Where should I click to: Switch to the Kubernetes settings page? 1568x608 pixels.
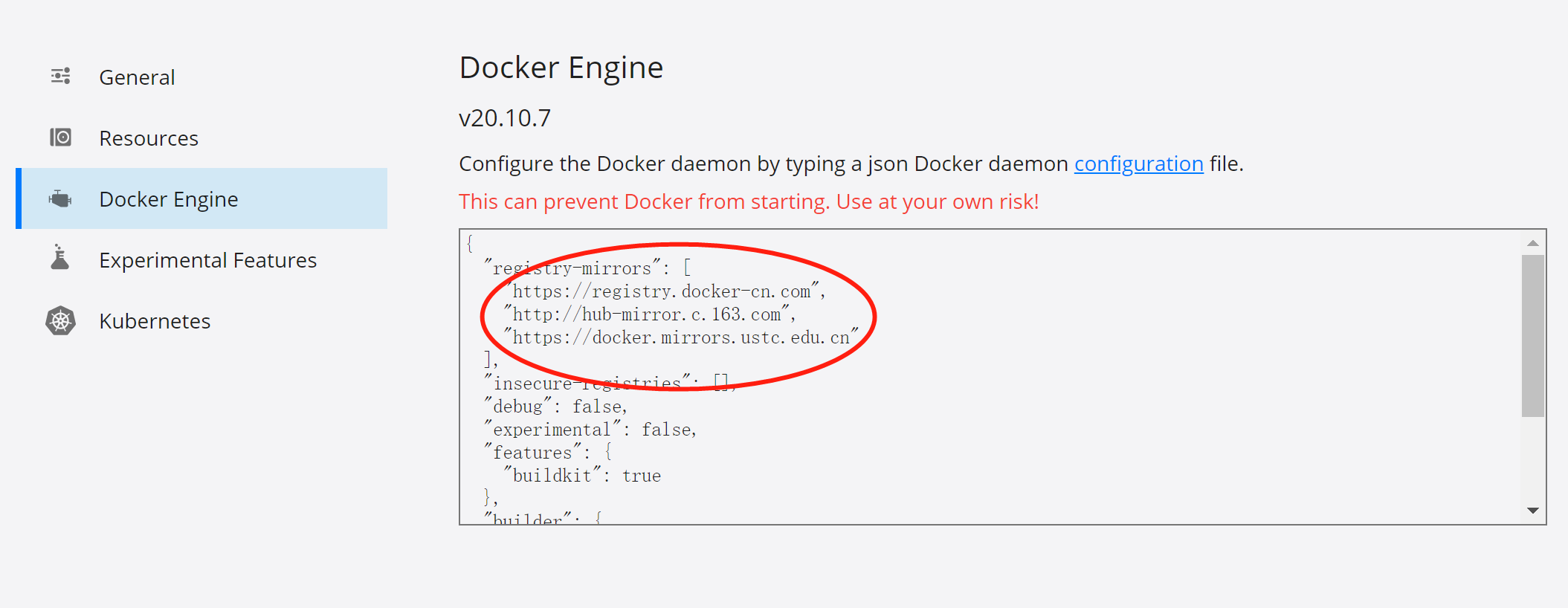point(155,320)
